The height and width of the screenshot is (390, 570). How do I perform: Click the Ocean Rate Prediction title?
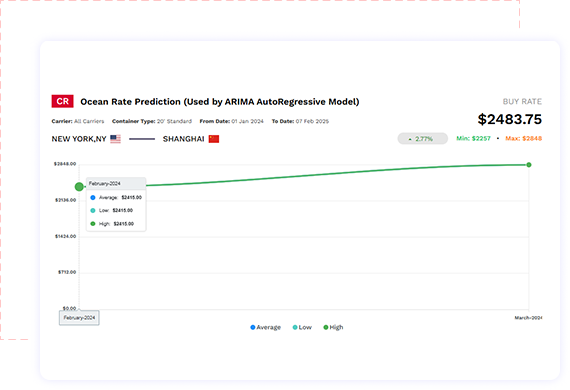point(220,102)
